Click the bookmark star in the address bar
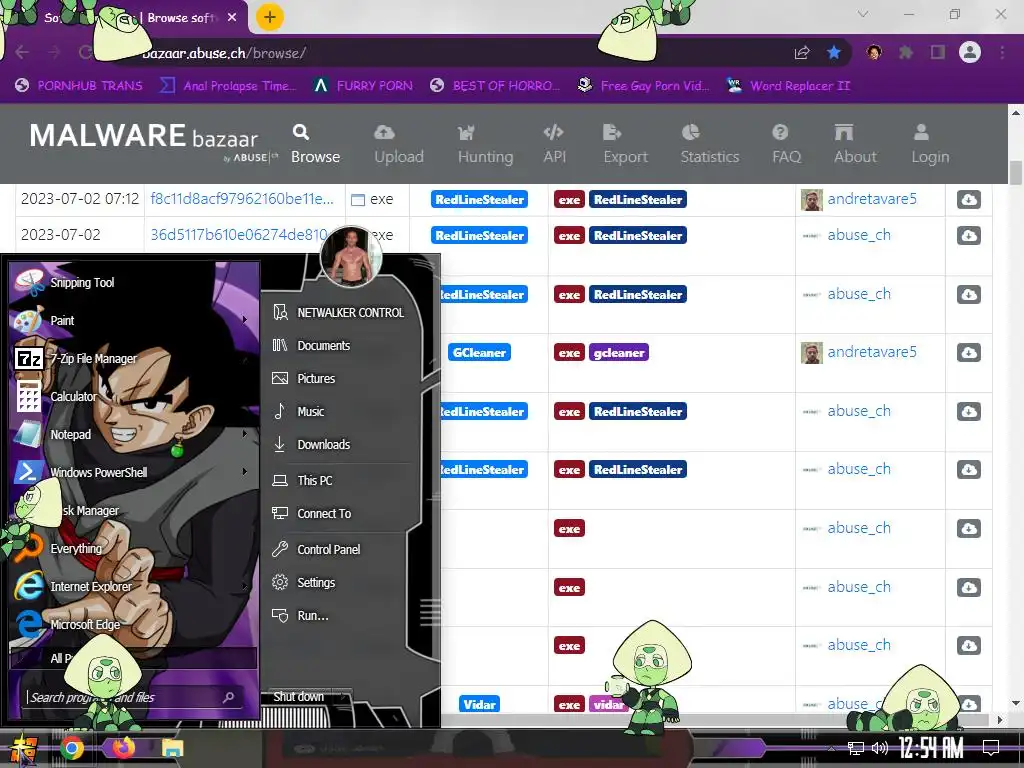This screenshot has width=1024, height=768. point(834,52)
